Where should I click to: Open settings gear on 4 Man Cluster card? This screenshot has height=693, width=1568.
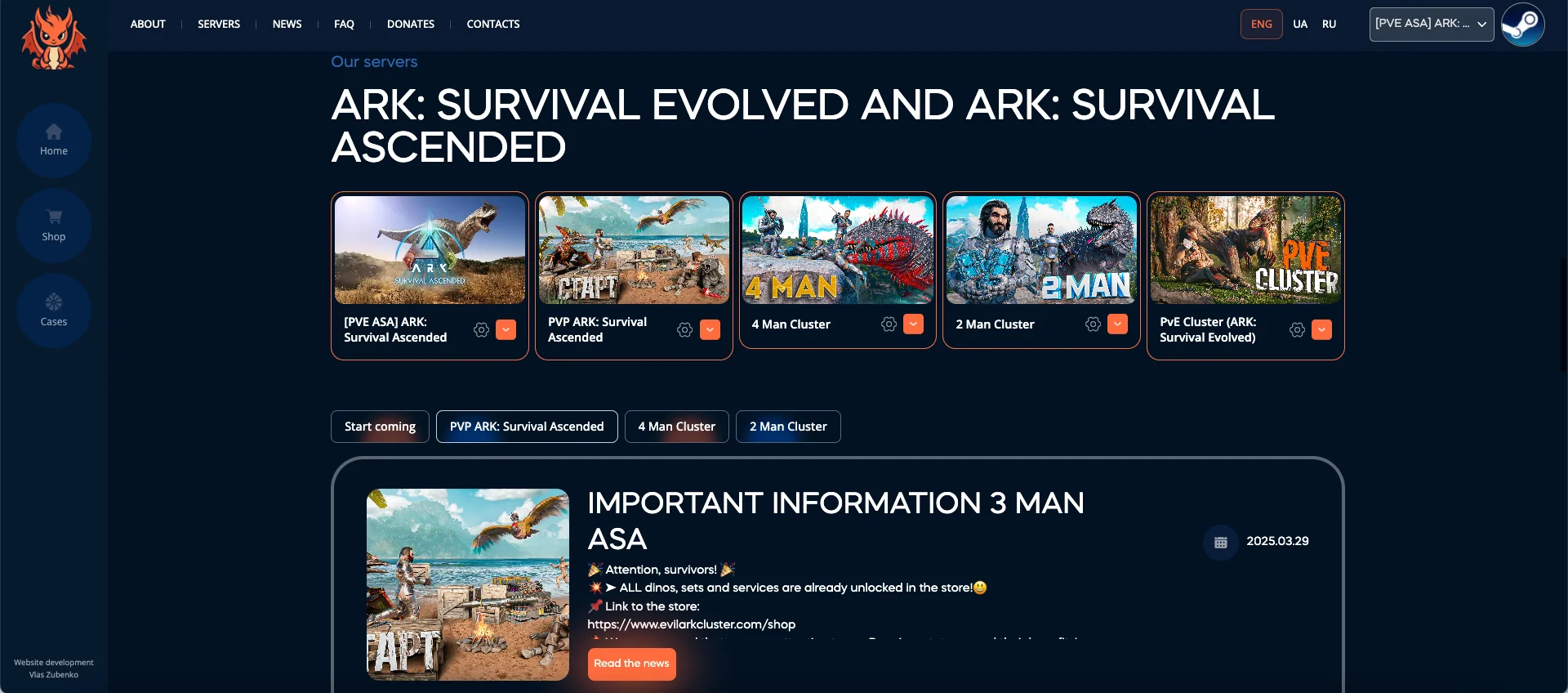tap(889, 324)
